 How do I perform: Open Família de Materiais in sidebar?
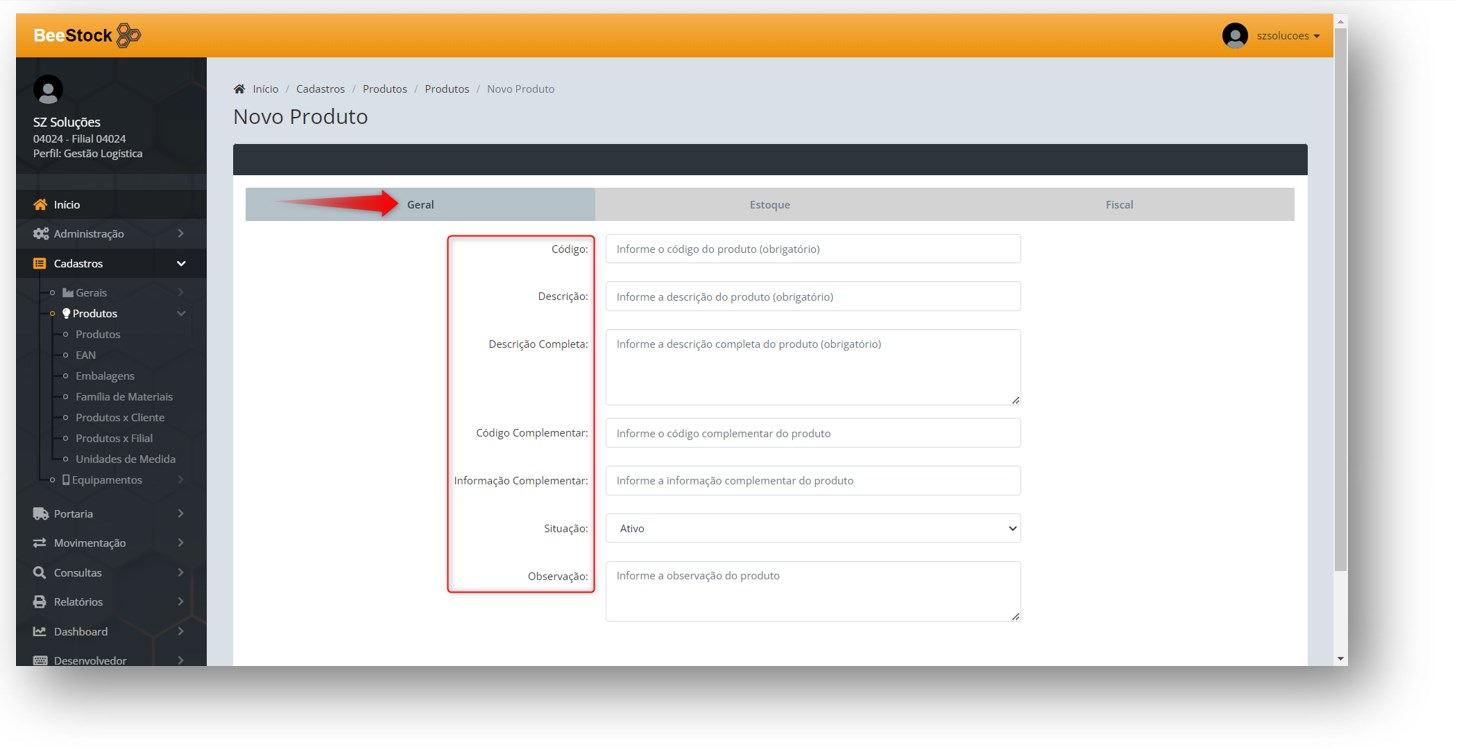pos(124,397)
